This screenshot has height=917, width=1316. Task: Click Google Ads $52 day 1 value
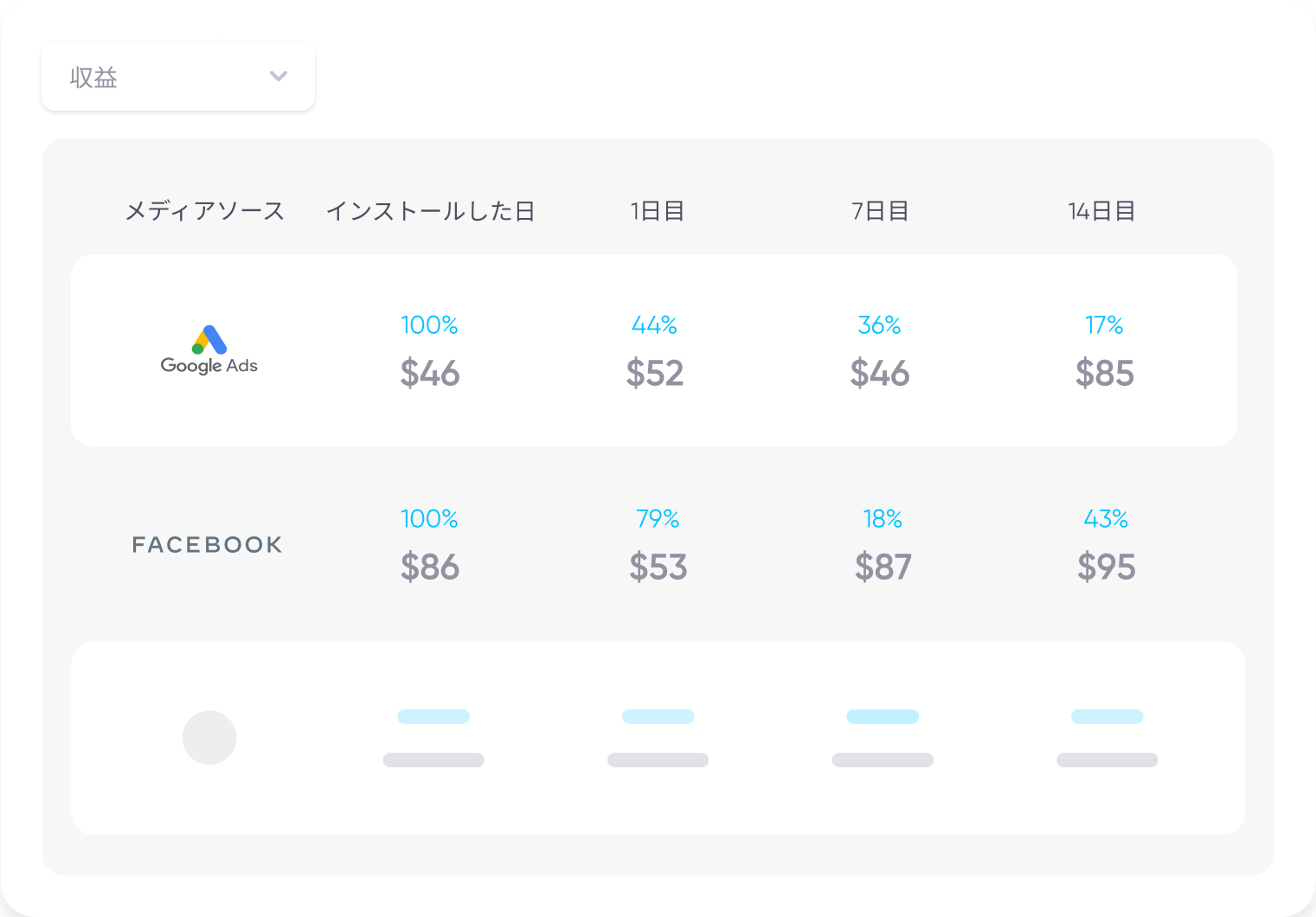[x=655, y=374]
